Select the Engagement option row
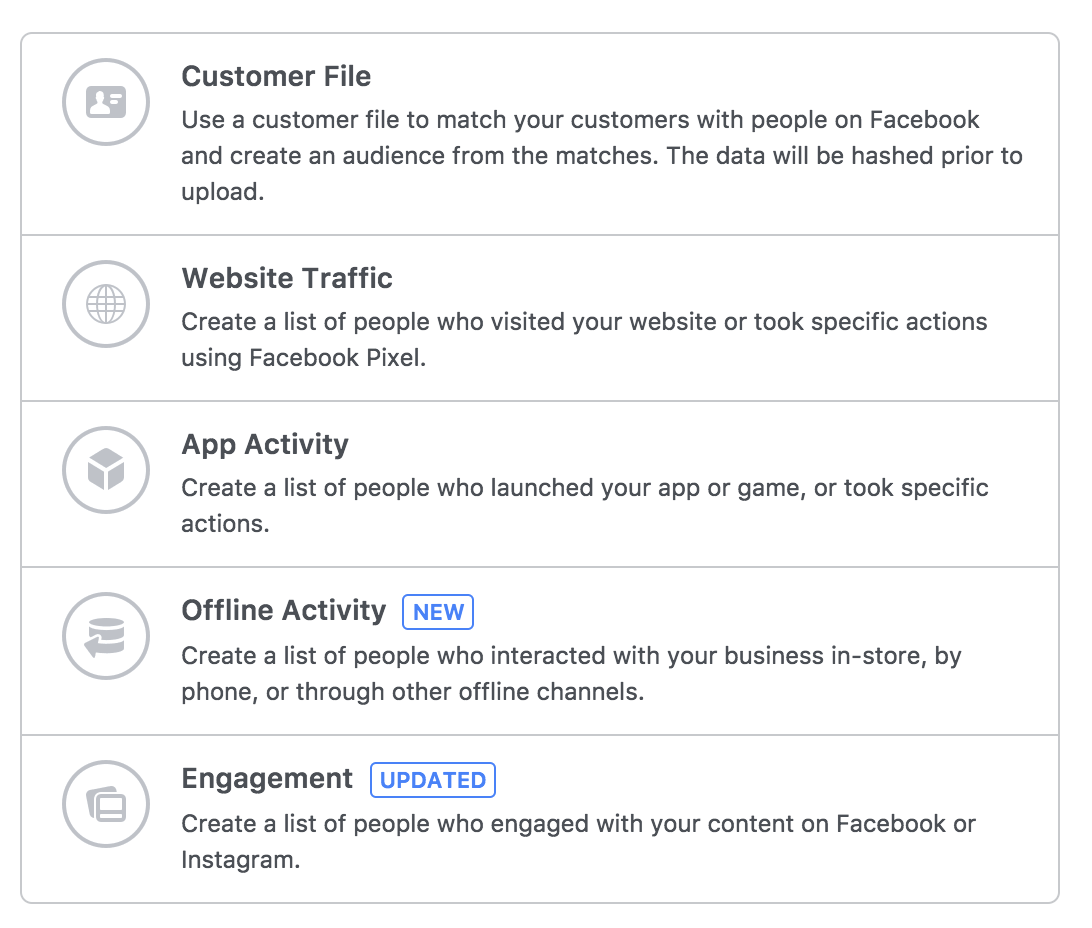 tap(540, 819)
